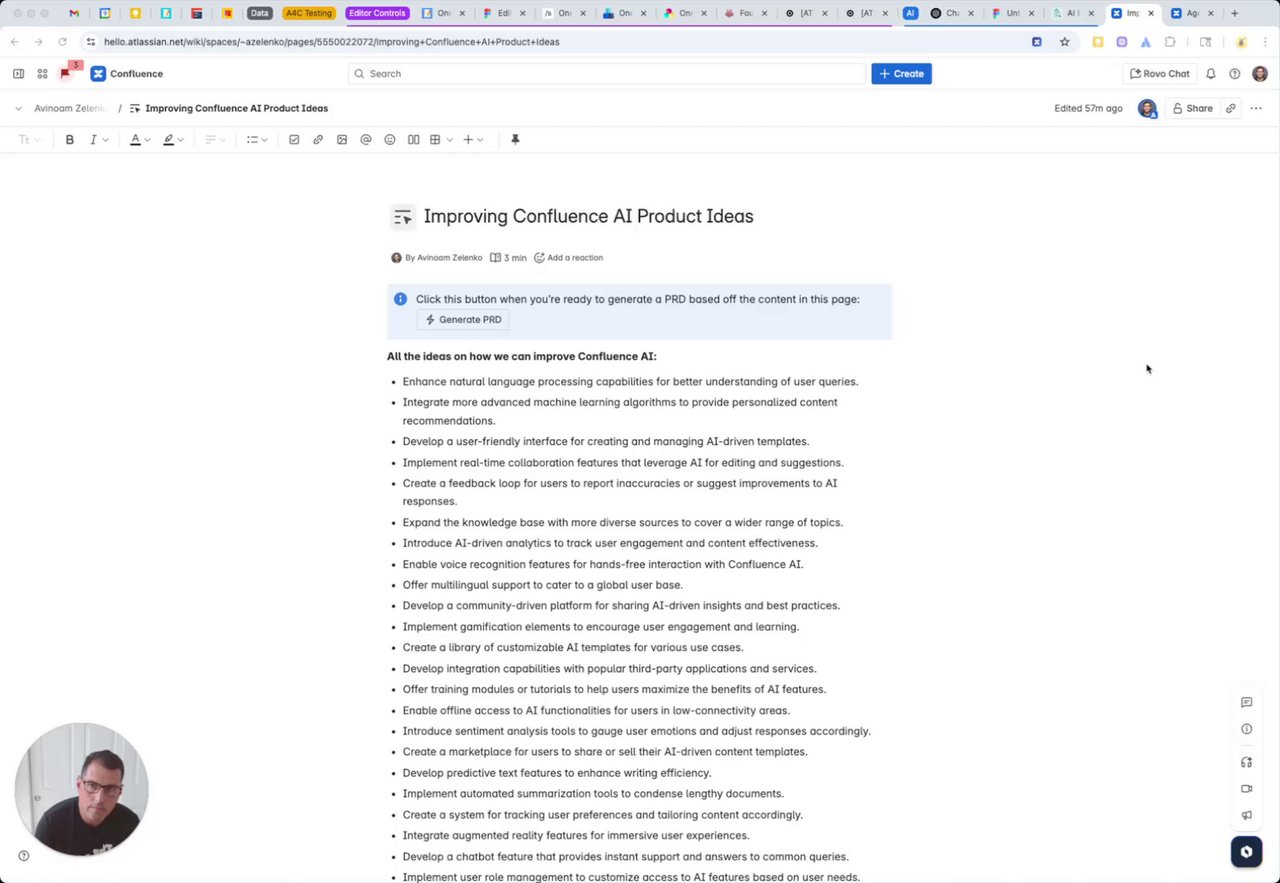Click bullet 'Offer multilingual support to cater'
This screenshot has height=883, width=1280.
(x=543, y=585)
